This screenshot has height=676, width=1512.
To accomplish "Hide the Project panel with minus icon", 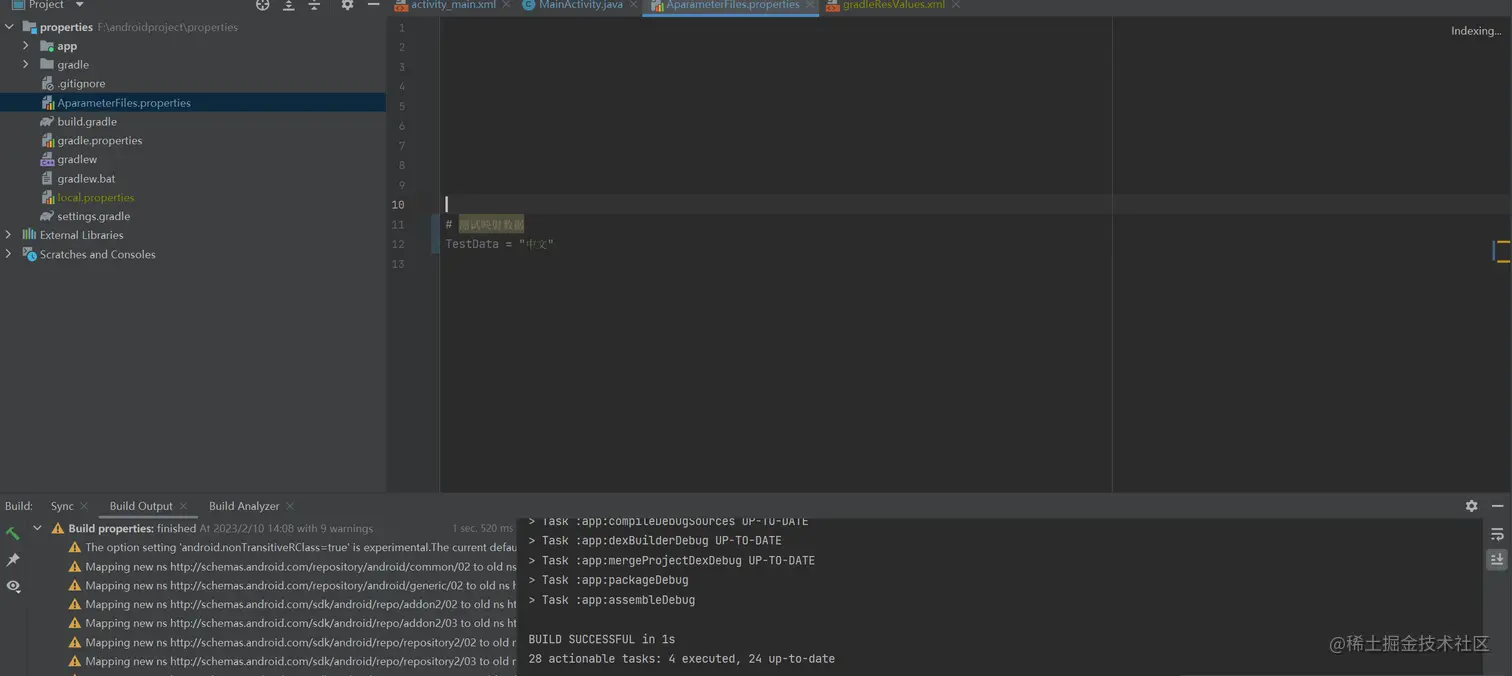I will pyautogui.click(x=373, y=5).
